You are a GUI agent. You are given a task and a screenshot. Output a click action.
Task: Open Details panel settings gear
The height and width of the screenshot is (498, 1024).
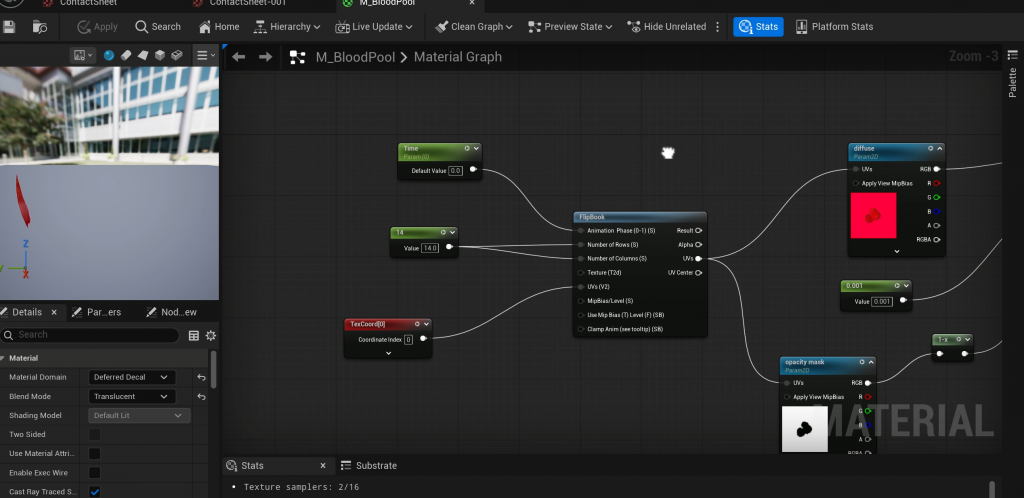(x=210, y=335)
